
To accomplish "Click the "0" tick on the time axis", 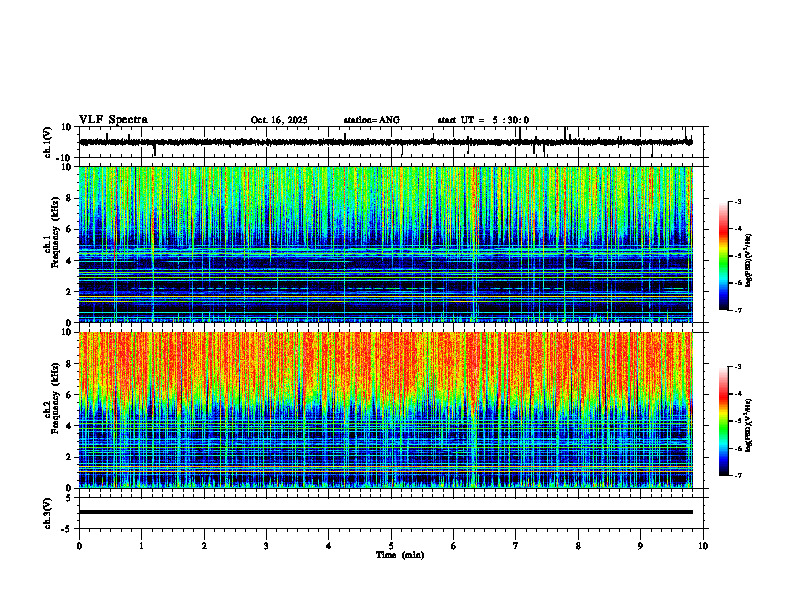I will [x=79, y=546].
